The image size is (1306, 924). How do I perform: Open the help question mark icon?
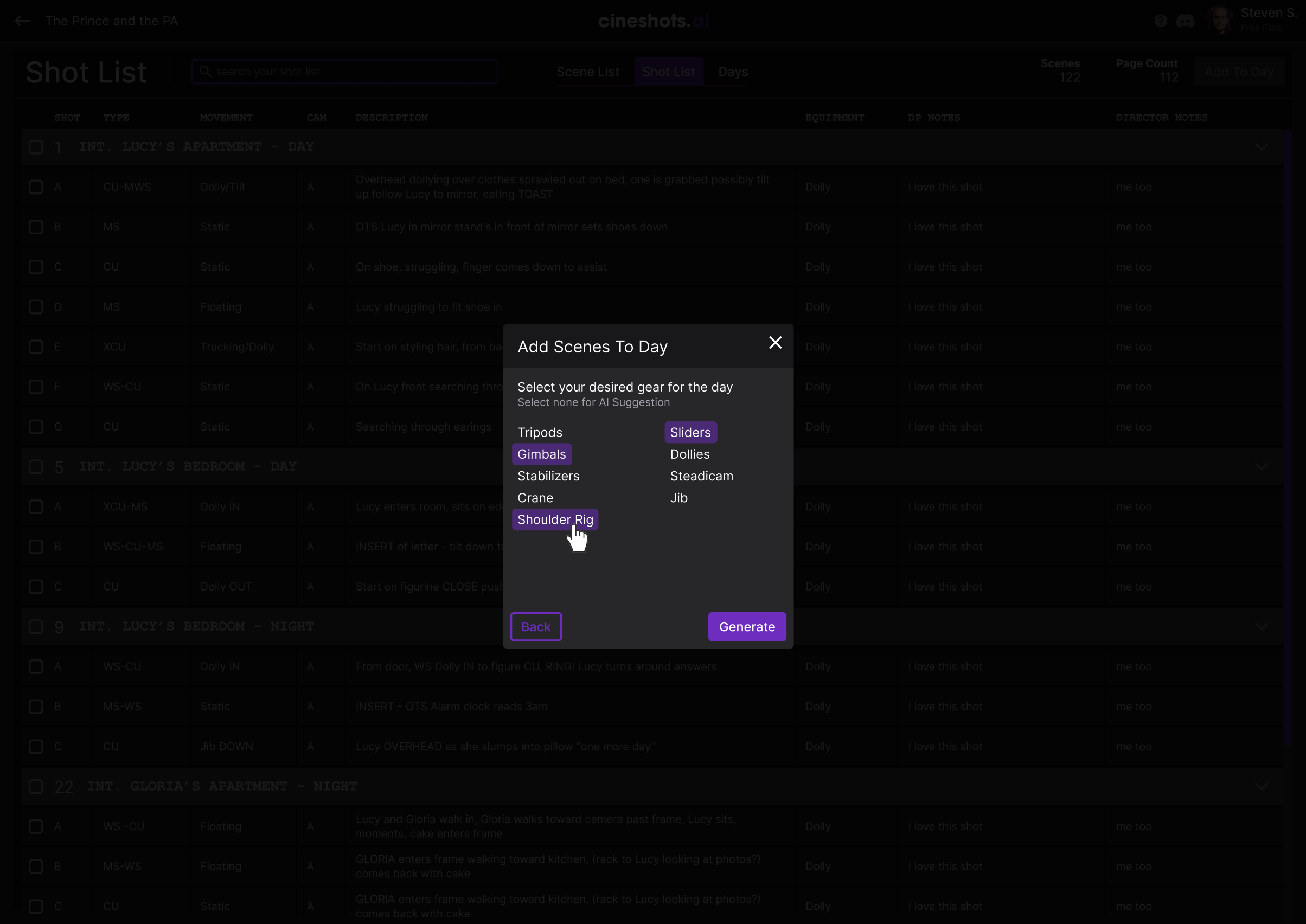(1160, 21)
